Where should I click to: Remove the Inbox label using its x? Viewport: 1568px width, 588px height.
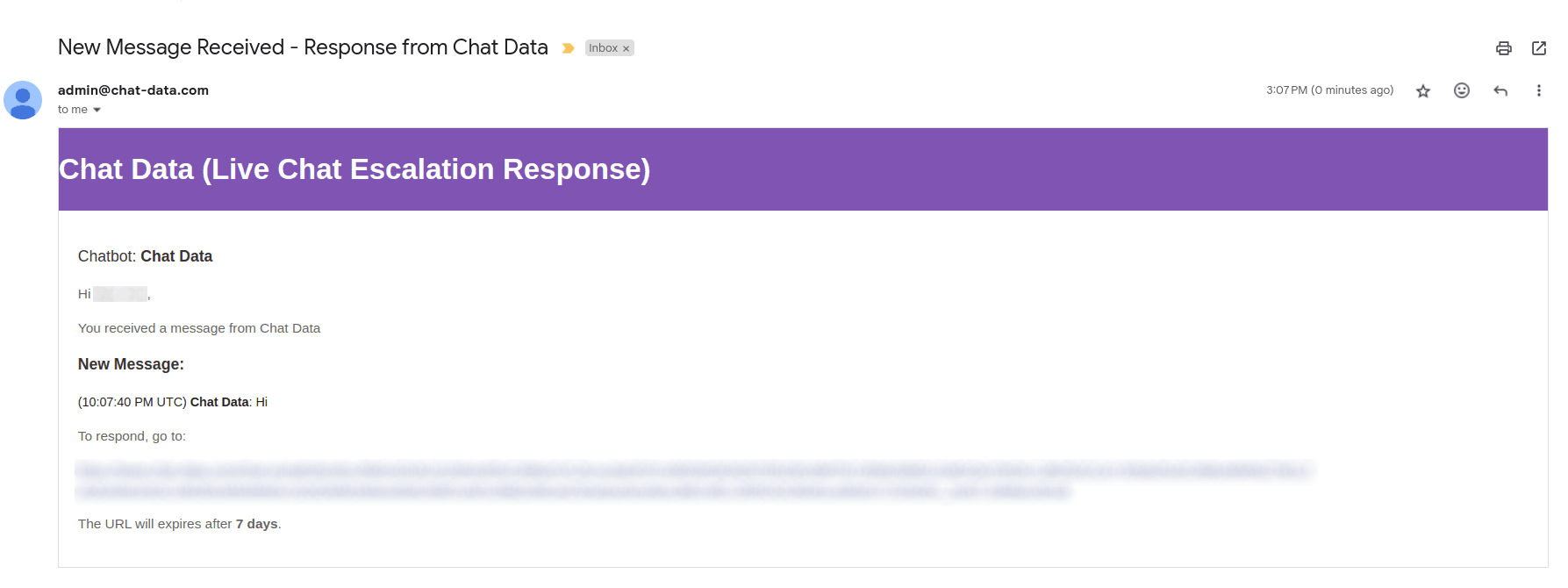point(626,48)
